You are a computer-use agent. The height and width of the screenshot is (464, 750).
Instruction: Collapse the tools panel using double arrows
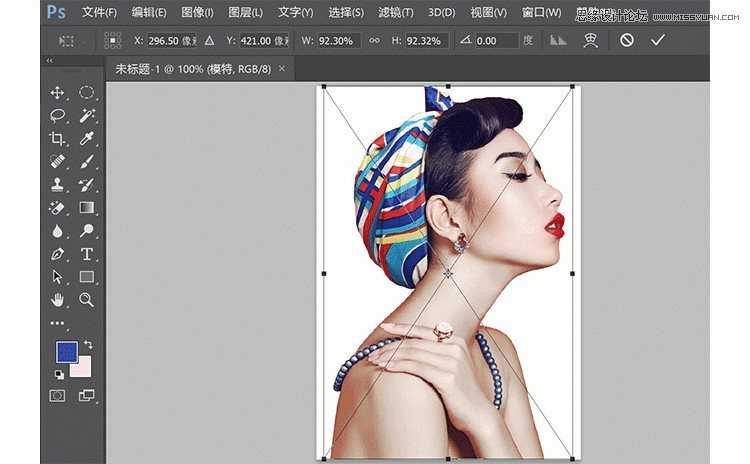pos(50,61)
